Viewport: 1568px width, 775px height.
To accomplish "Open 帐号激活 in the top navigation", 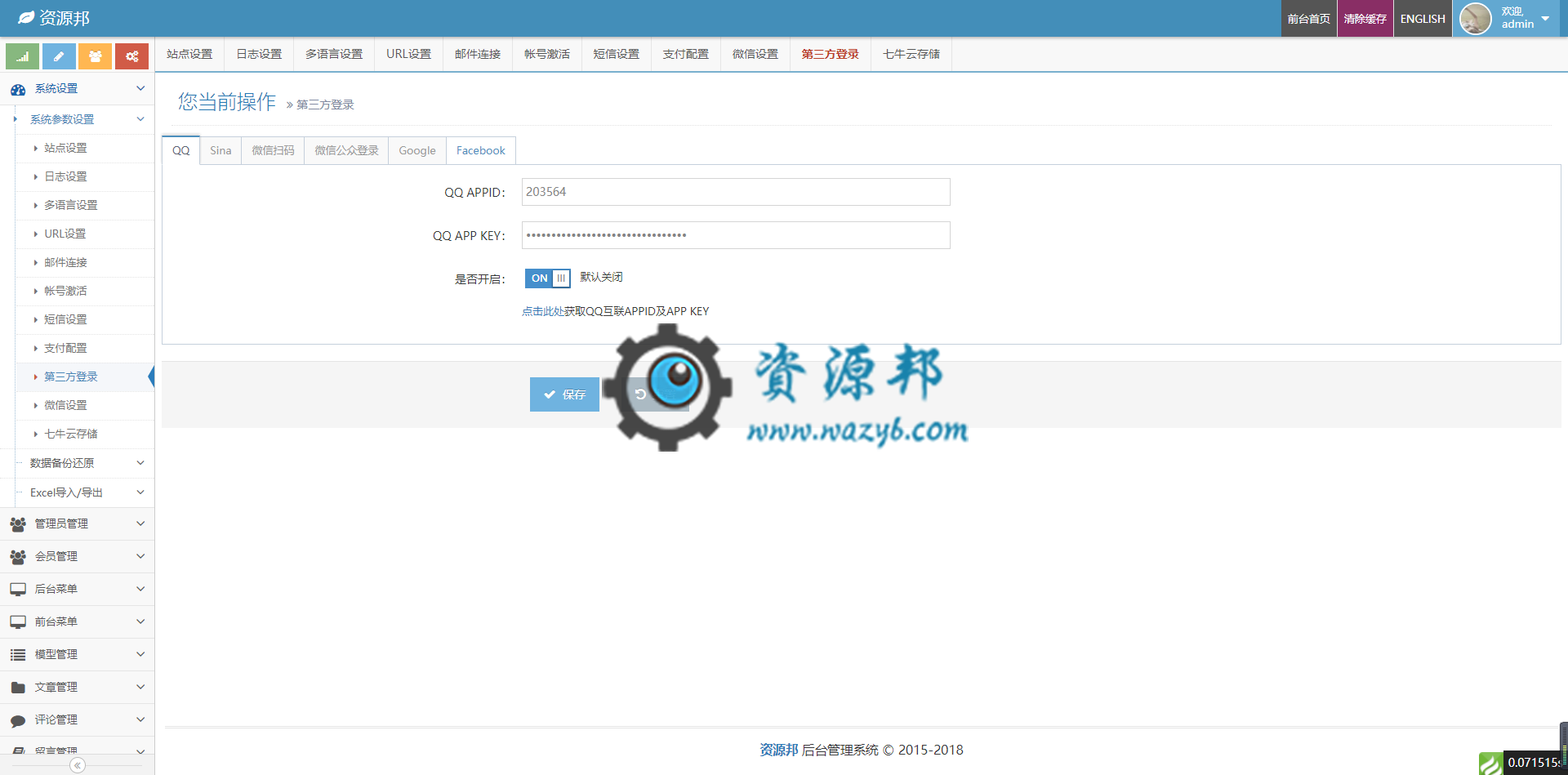I will (547, 54).
